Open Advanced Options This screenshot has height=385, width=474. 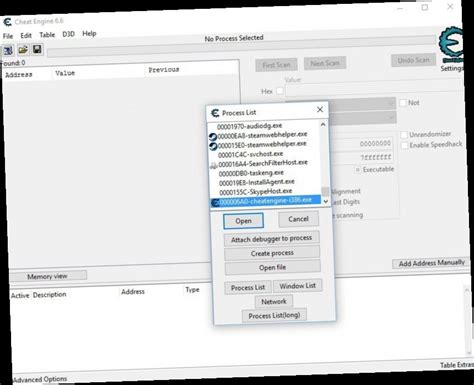coord(40,379)
